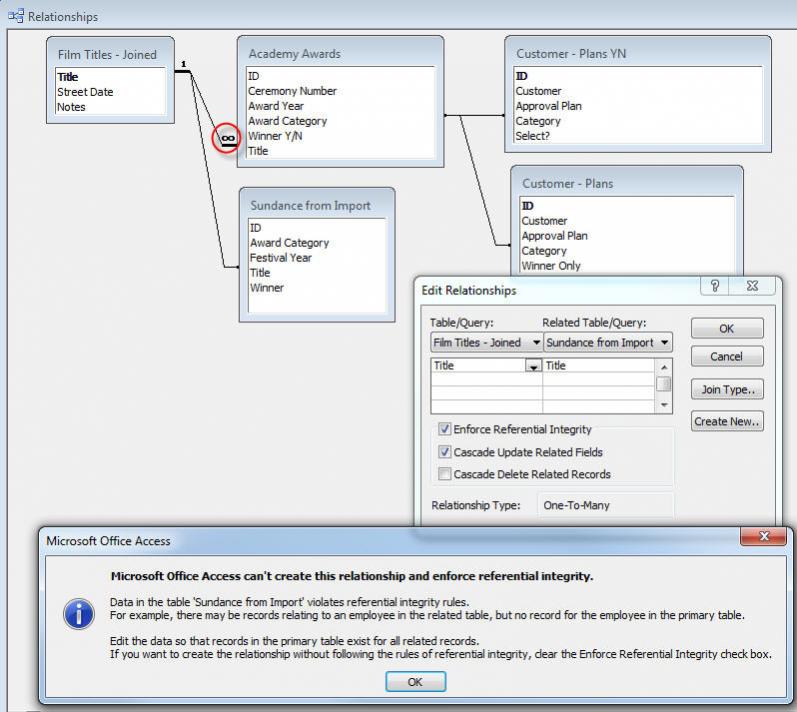
Task: Click the help question mark in Edit Relationships
Action: tap(715, 286)
